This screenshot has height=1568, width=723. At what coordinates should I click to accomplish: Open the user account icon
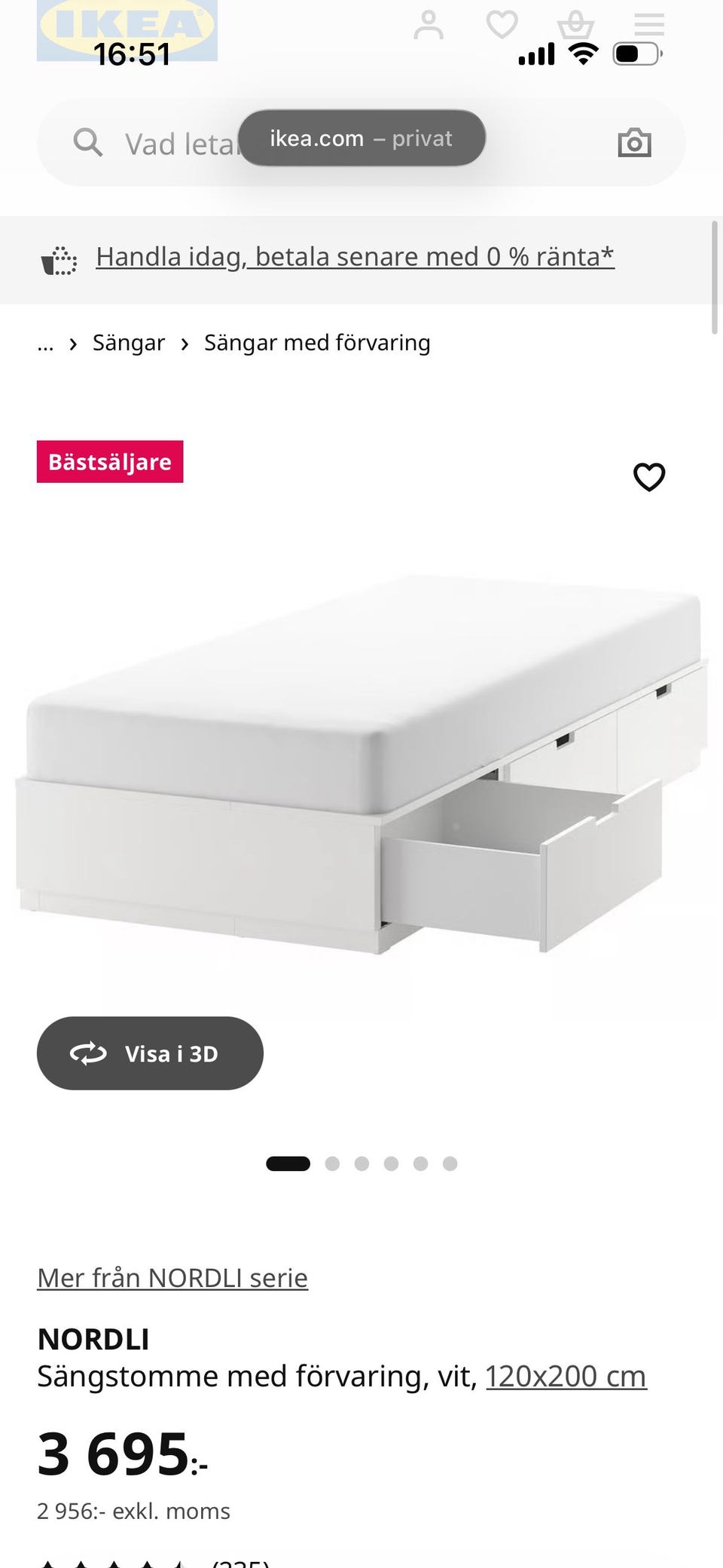point(429,25)
